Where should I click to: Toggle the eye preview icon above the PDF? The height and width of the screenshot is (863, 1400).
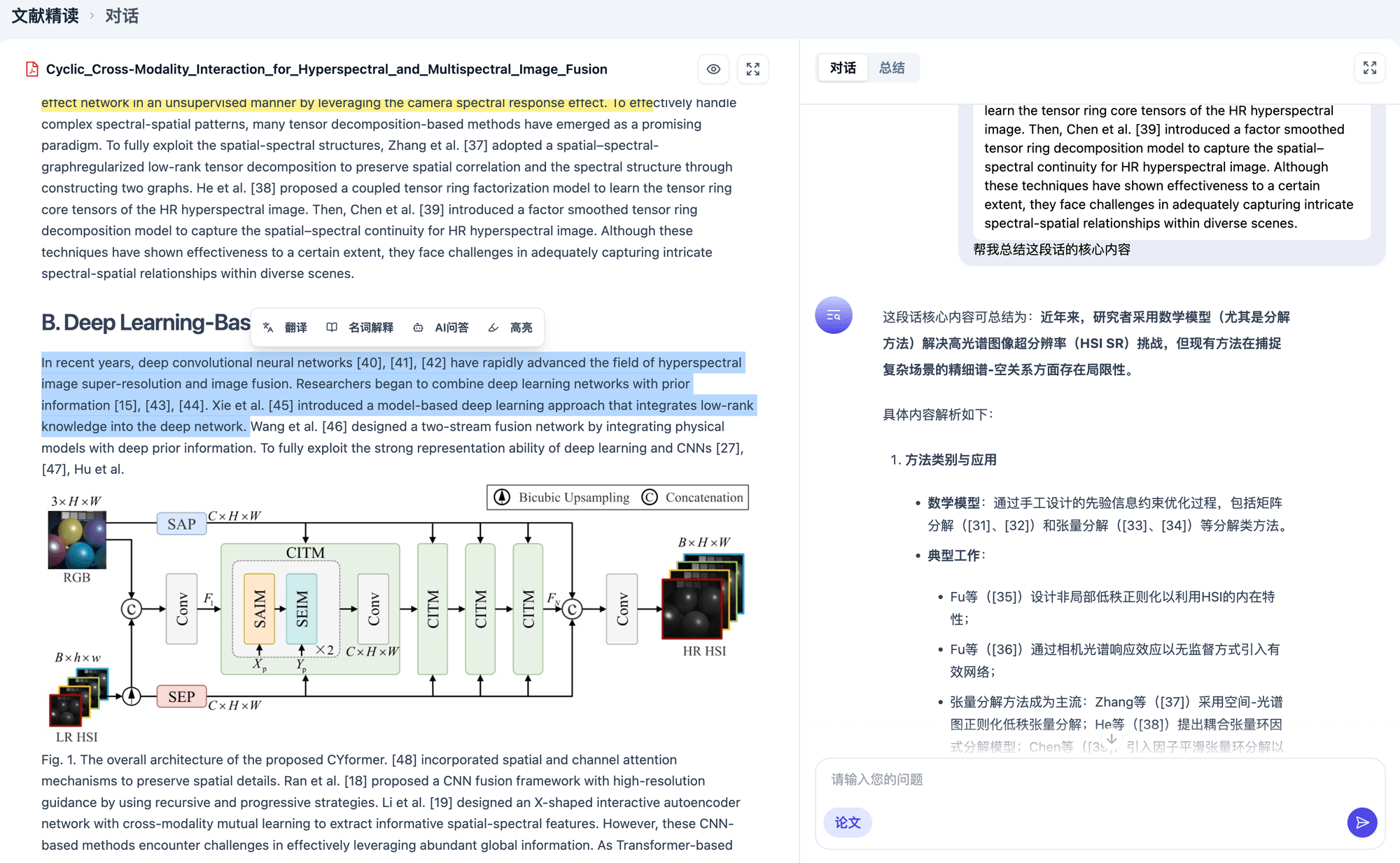click(x=713, y=69)
